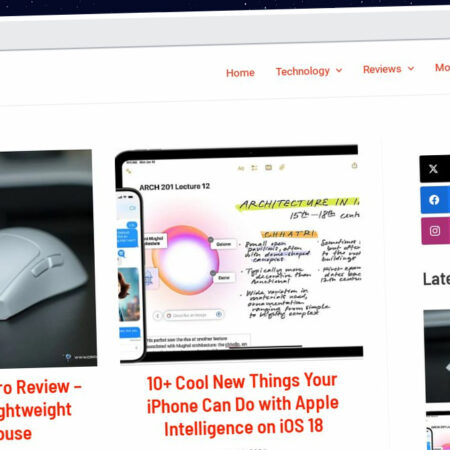Open the Reviews menu item
The height and width of the screenshot is (450, 450).
pos(382,69)
